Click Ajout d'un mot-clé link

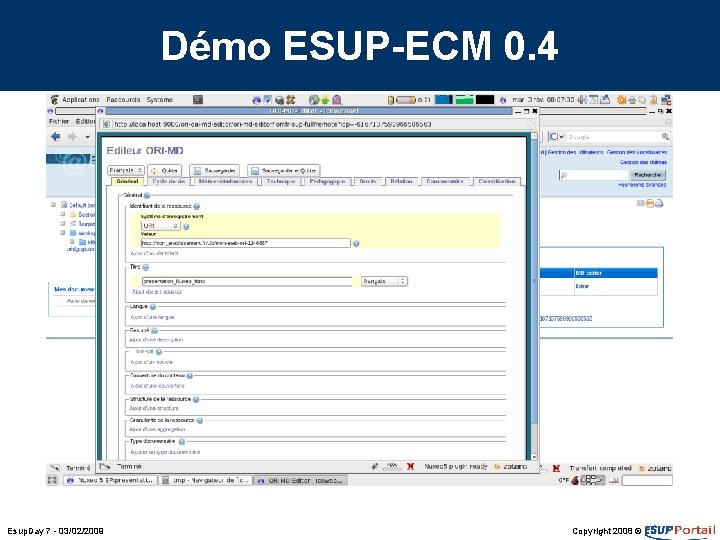(152, 362)
